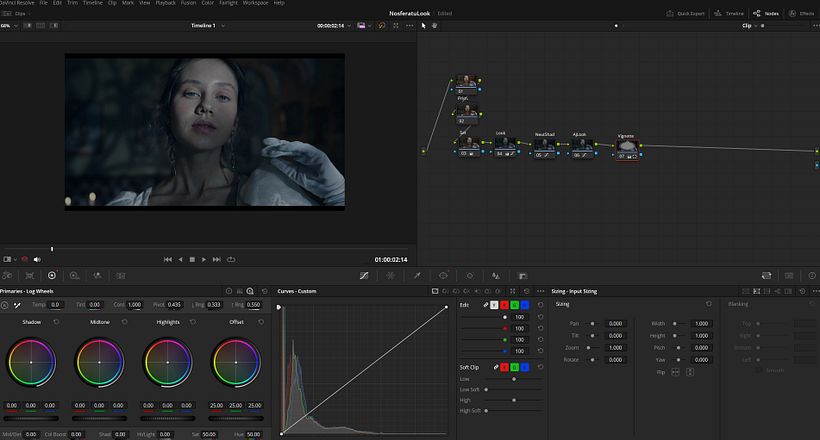Select the Vignette node in graph
This screenshot has width=820, height=440.
pos(627,149)
